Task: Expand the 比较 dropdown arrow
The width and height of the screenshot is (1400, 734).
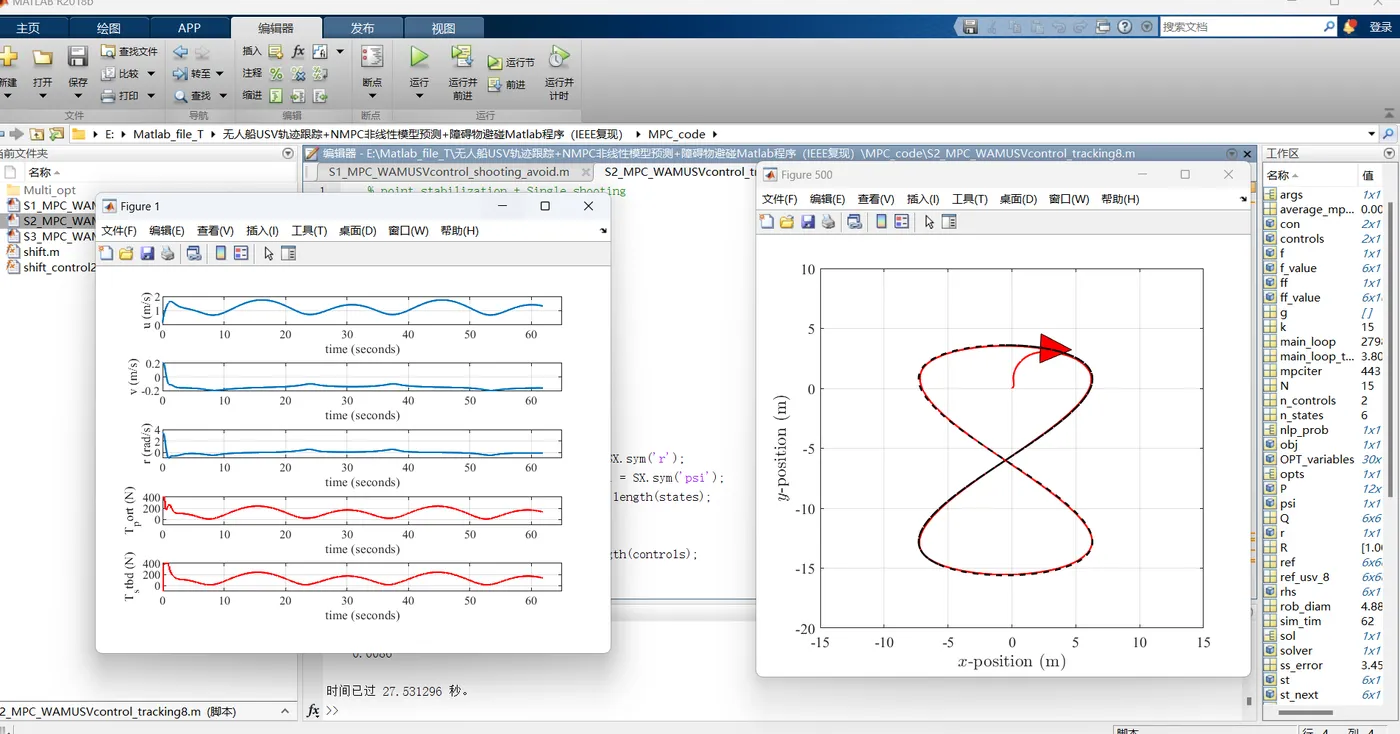Action: click(x=151, y=74)
